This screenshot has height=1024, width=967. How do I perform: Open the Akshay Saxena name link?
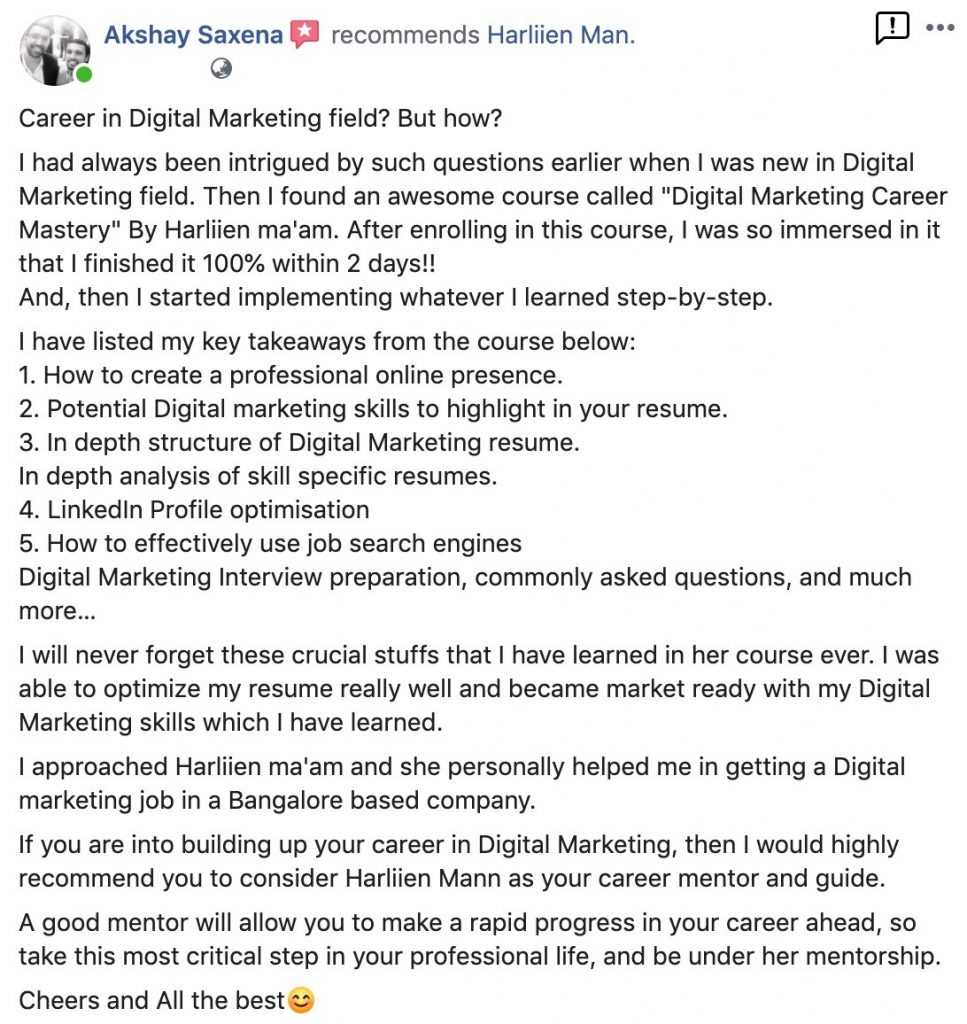(193, 35)
